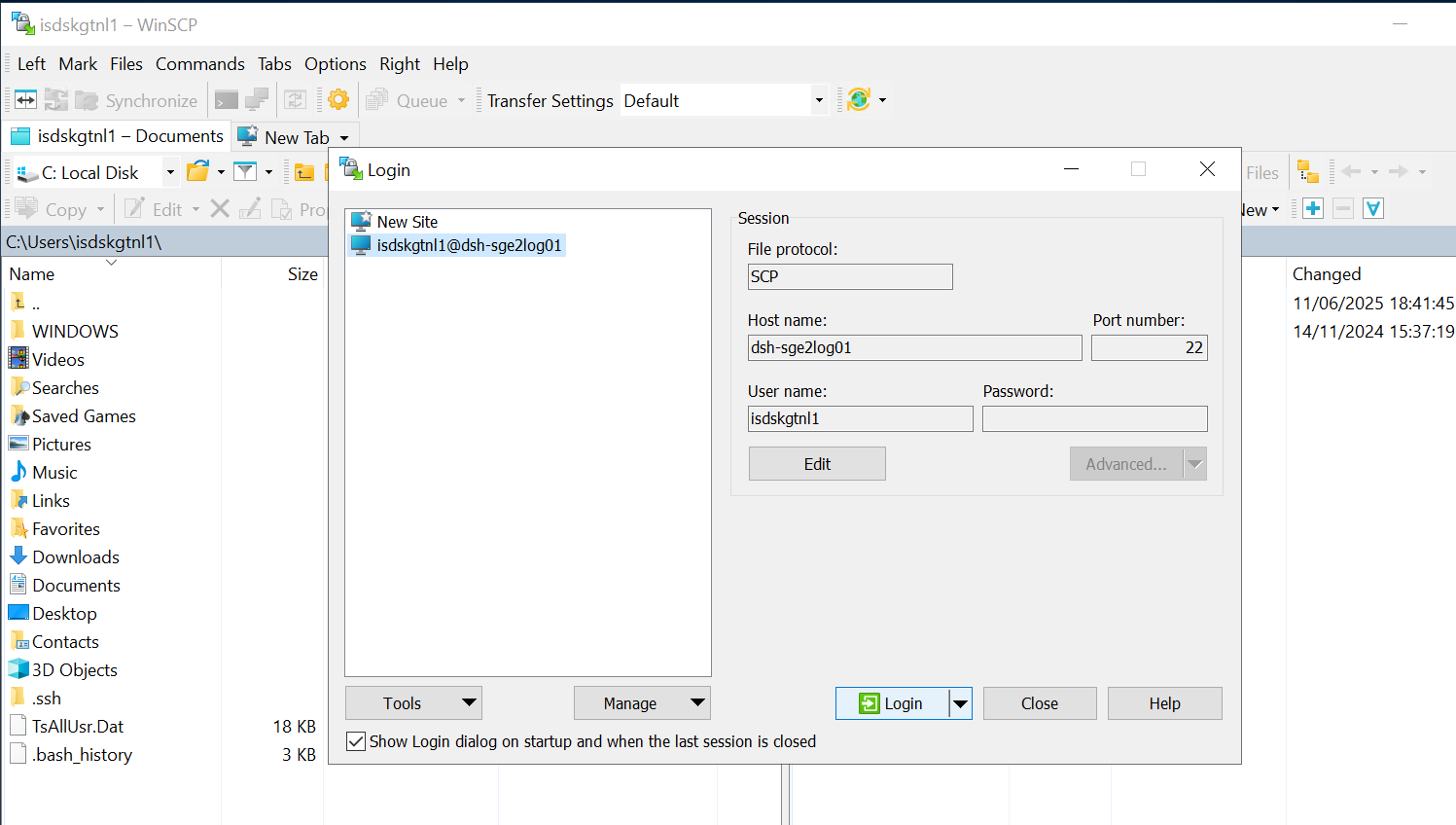Image resolution: width=1456 pixels, height=825 pixels.
Task: Click inside the Password field
Action: click(1094, 418)
